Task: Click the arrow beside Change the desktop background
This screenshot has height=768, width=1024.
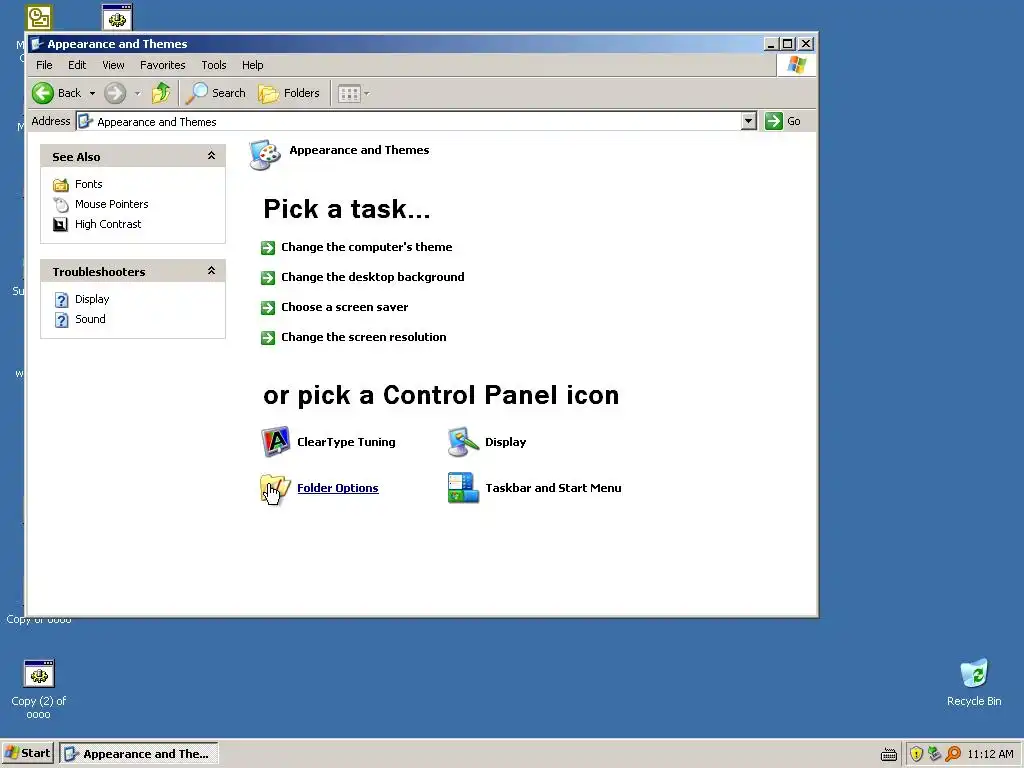Action: [x=268, y=278]
